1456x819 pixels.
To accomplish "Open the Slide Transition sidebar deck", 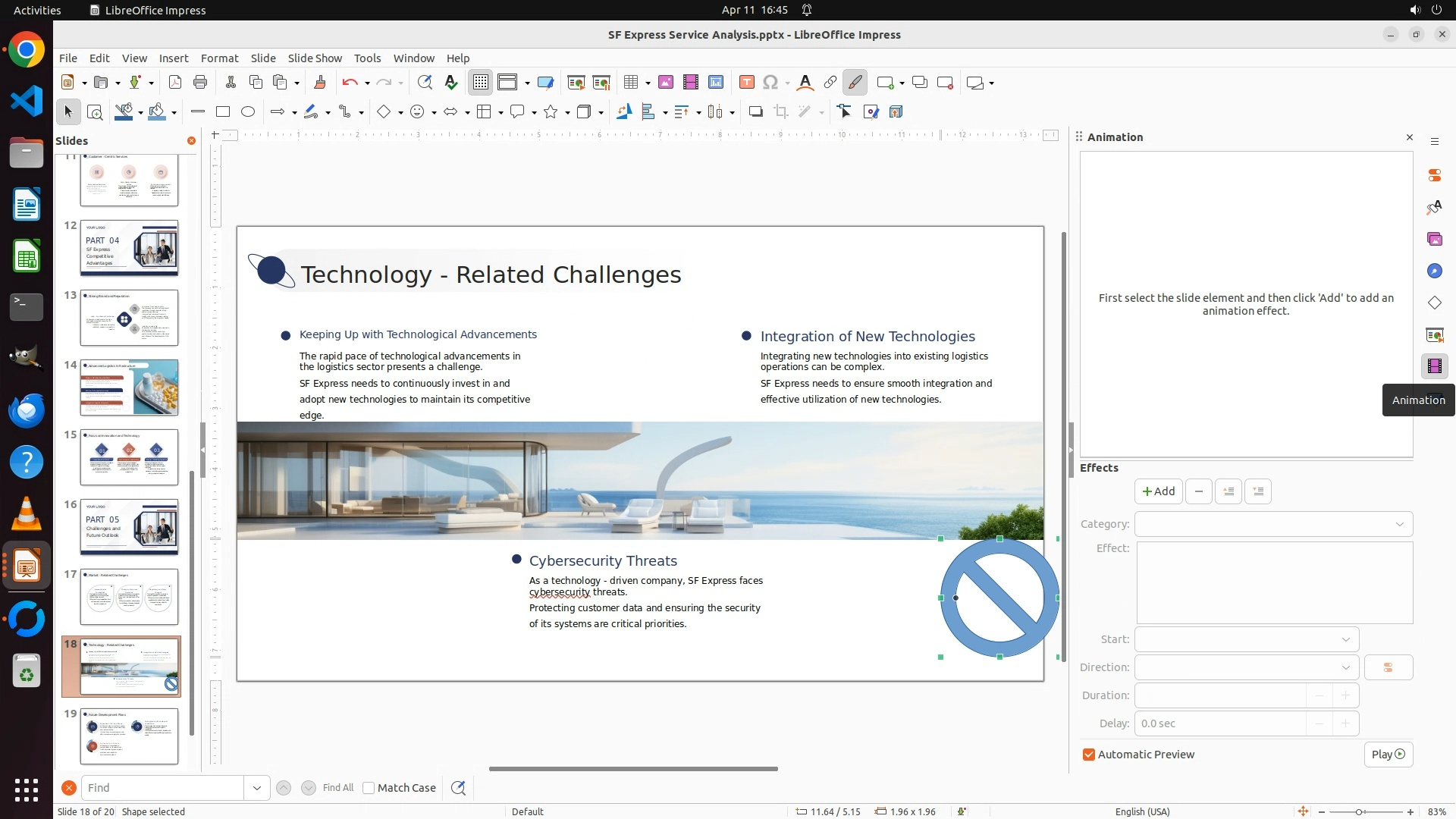I will coord(1434,335).
